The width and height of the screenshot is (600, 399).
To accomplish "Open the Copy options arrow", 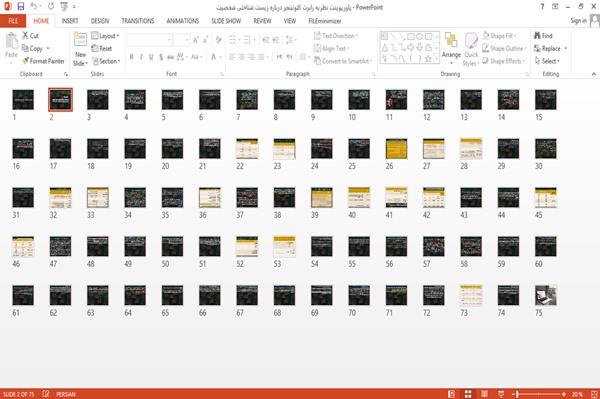I will tap(48, 48).
